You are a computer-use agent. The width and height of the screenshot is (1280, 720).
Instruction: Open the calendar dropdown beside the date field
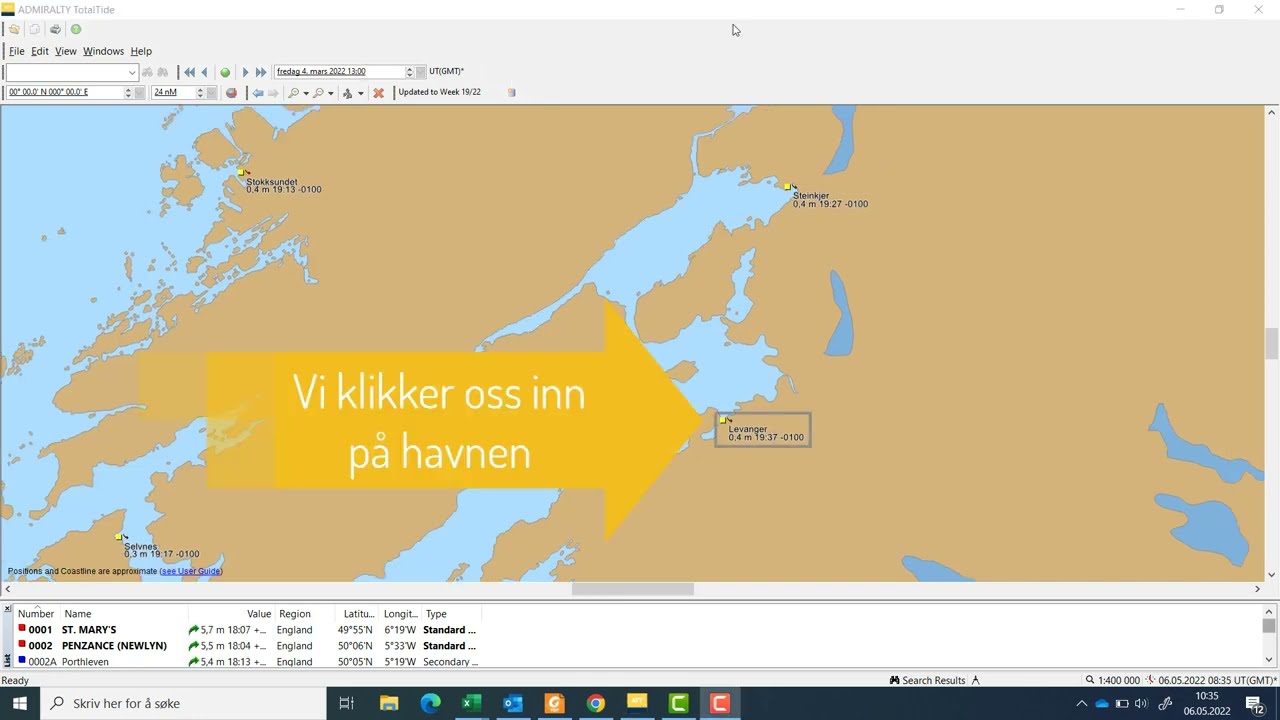click(x=421, y=72)
